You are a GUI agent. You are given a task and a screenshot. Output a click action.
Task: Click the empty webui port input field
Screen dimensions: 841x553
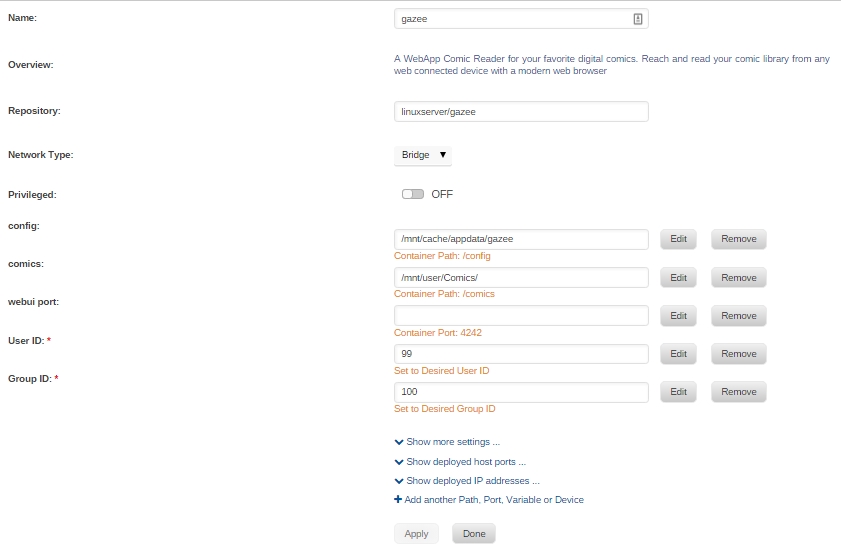click(521, 315)
